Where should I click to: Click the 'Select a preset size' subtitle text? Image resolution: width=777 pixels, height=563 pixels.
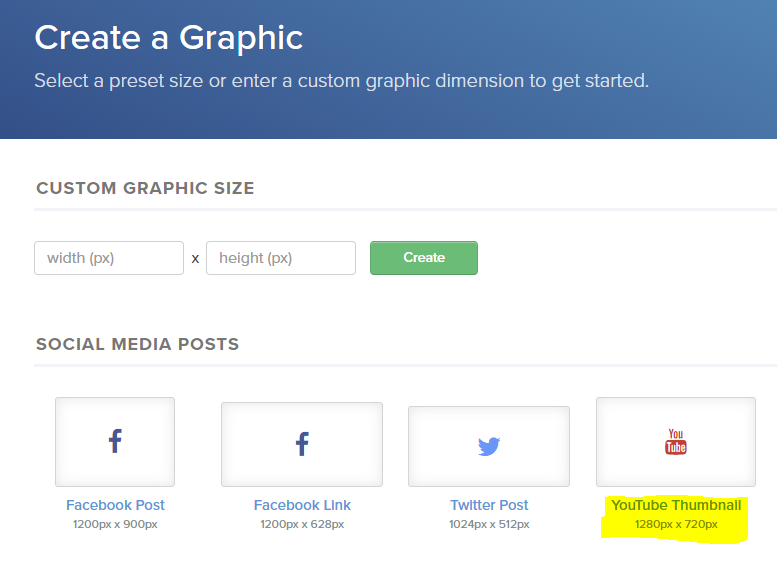tap(341, 81)
